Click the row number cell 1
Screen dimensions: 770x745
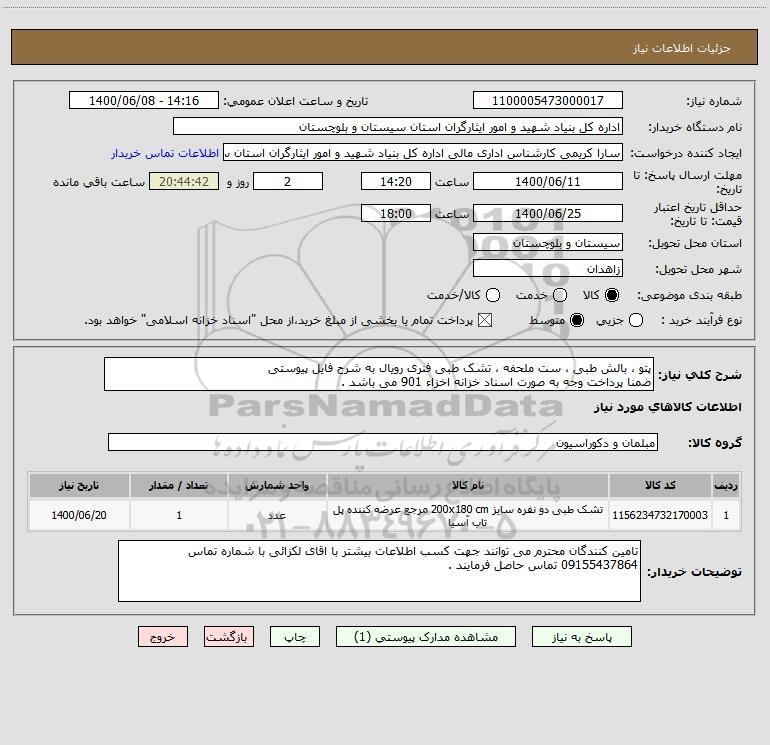pyautogui.click(x=726, y=515)
